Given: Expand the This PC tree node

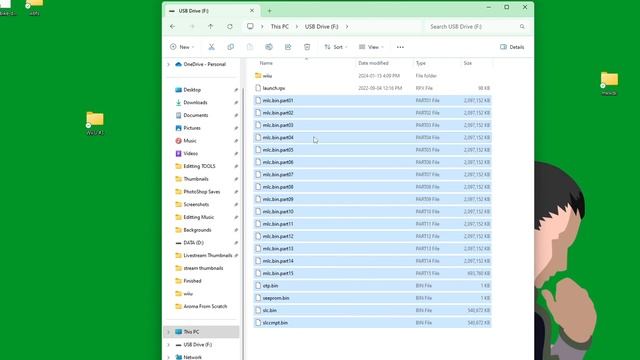Looking at the screenshot, I should click(x=169, y=332).
